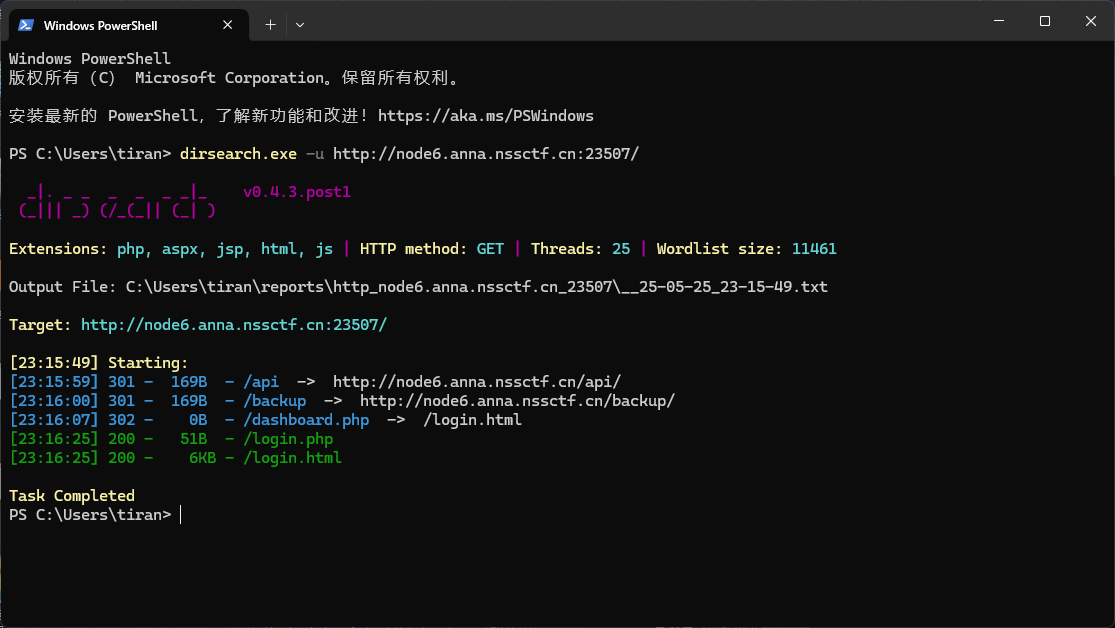1115x628 pixels.
Task: Close the terminal window
Action: point(1090,22)
